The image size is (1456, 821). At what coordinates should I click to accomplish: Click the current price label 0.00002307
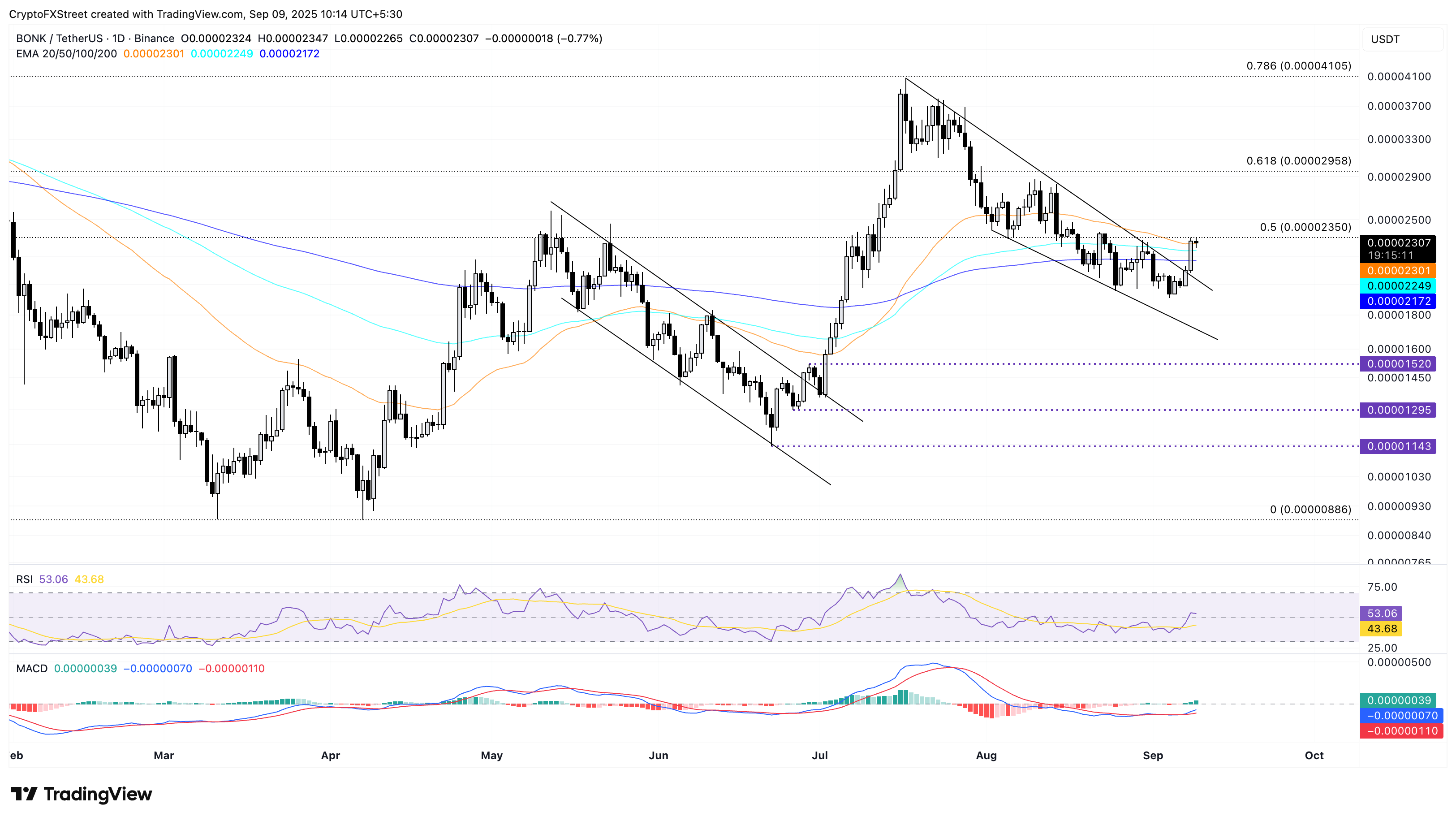[x=1398, y=243]
